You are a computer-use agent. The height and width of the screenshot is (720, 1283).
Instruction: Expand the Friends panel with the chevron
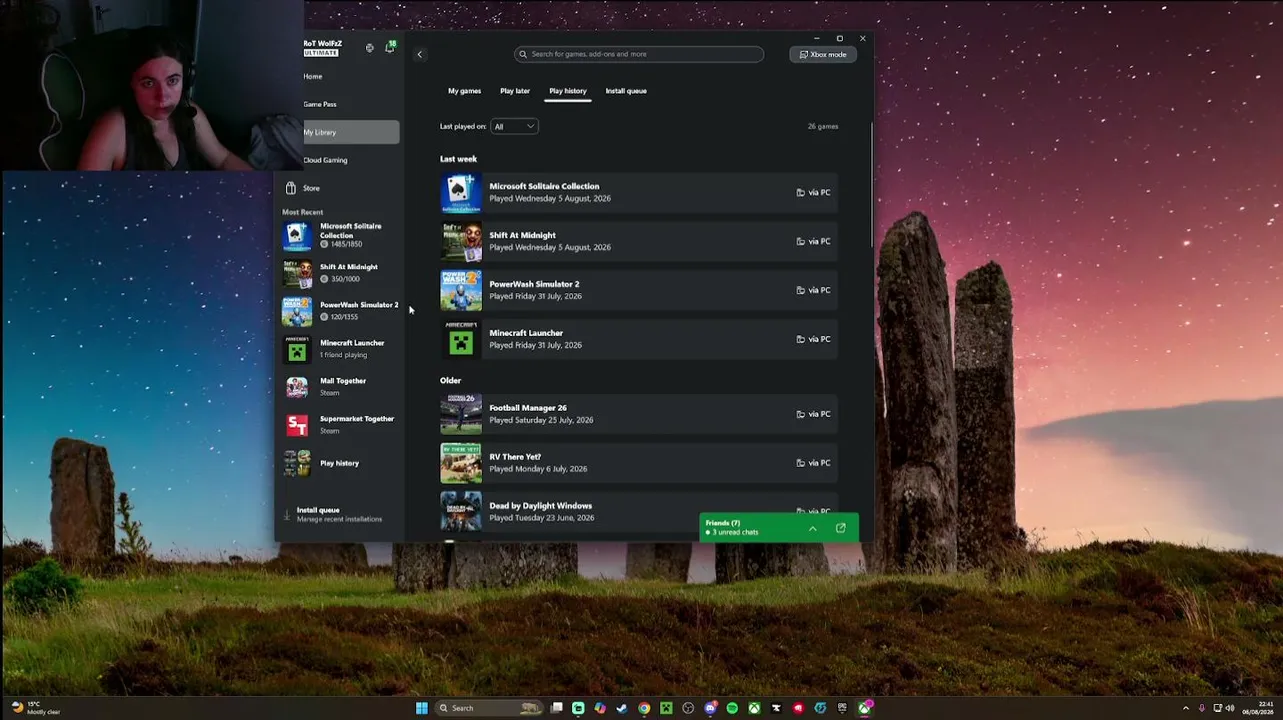(x=812, y=528)
